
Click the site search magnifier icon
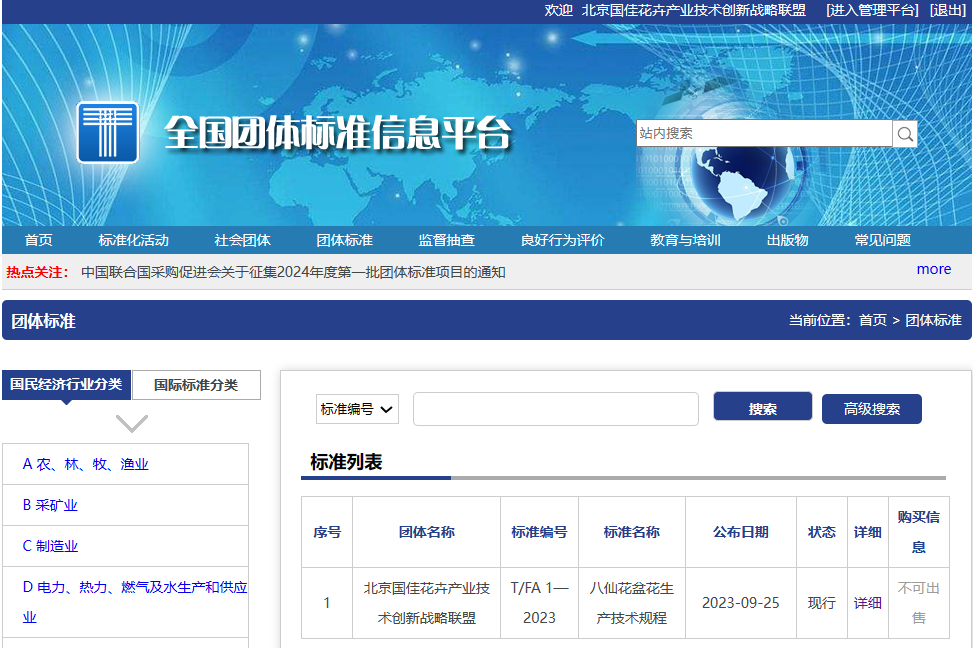click(x=905, y=133)
